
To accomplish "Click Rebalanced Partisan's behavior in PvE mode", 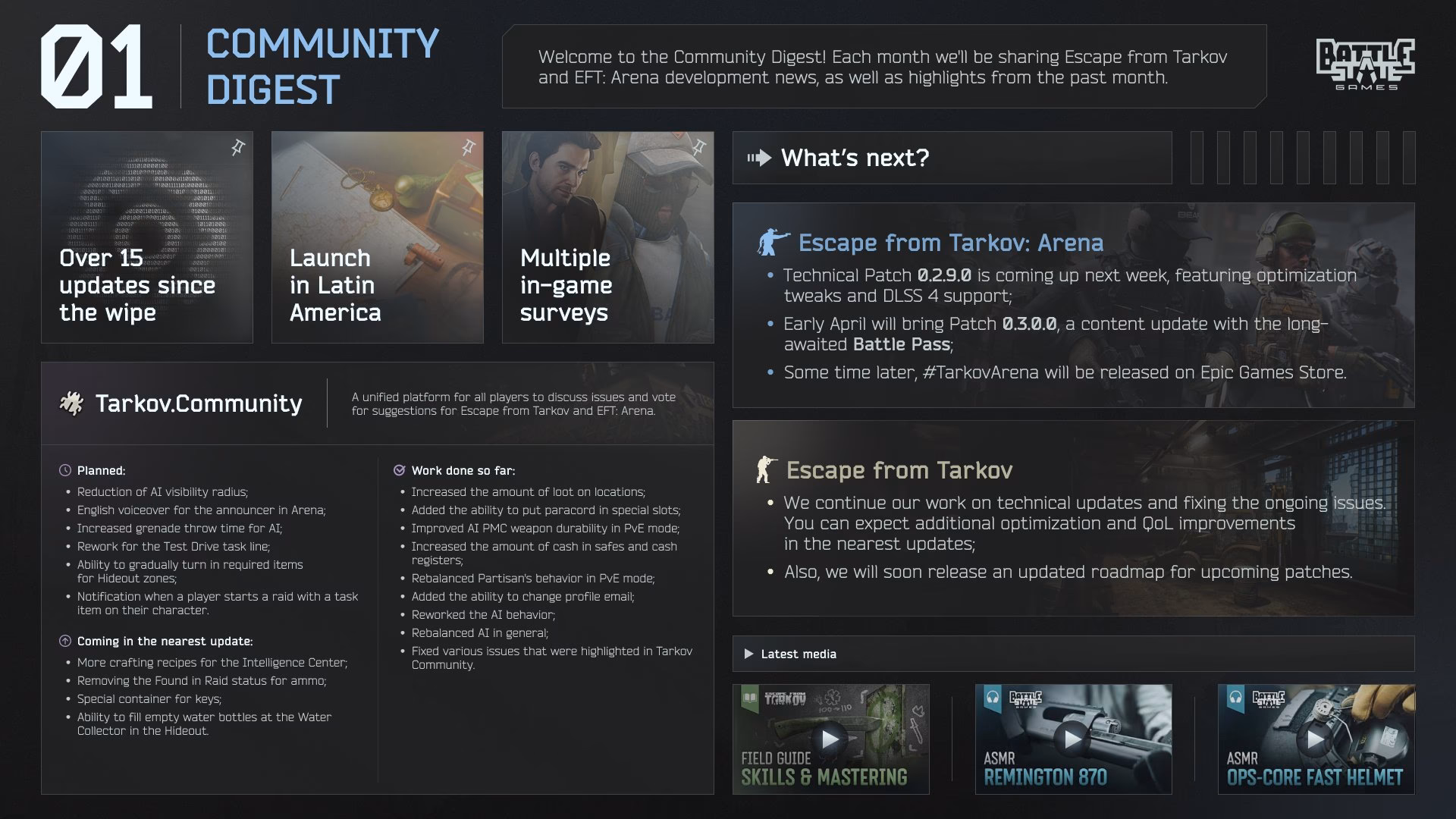I will click(533, 578).
